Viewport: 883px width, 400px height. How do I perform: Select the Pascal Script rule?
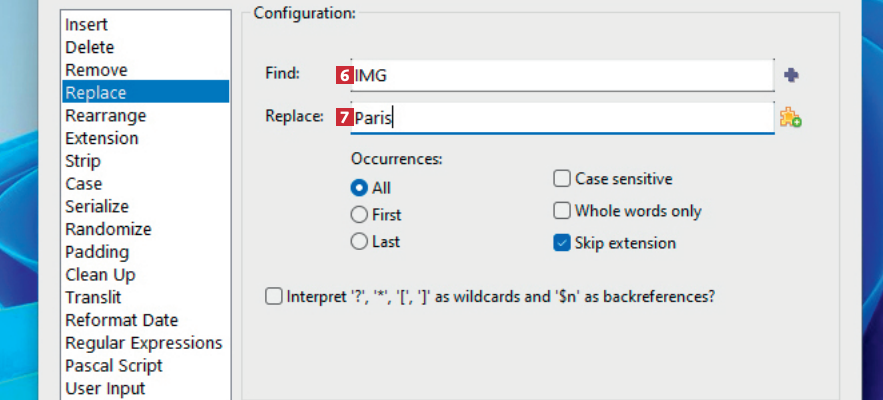tap(113, 365)
